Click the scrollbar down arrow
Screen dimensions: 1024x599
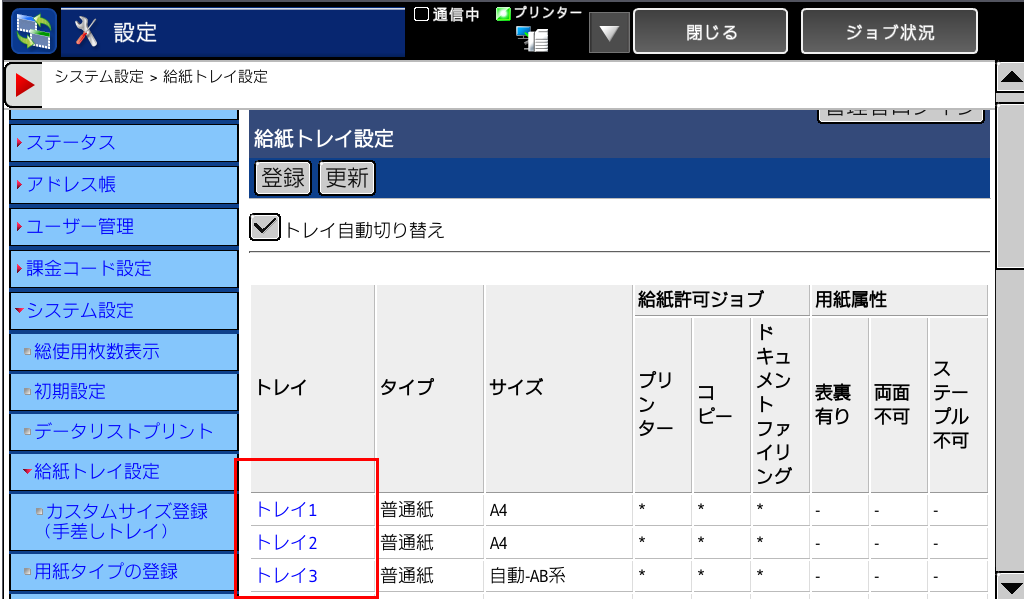[1011, 587]
